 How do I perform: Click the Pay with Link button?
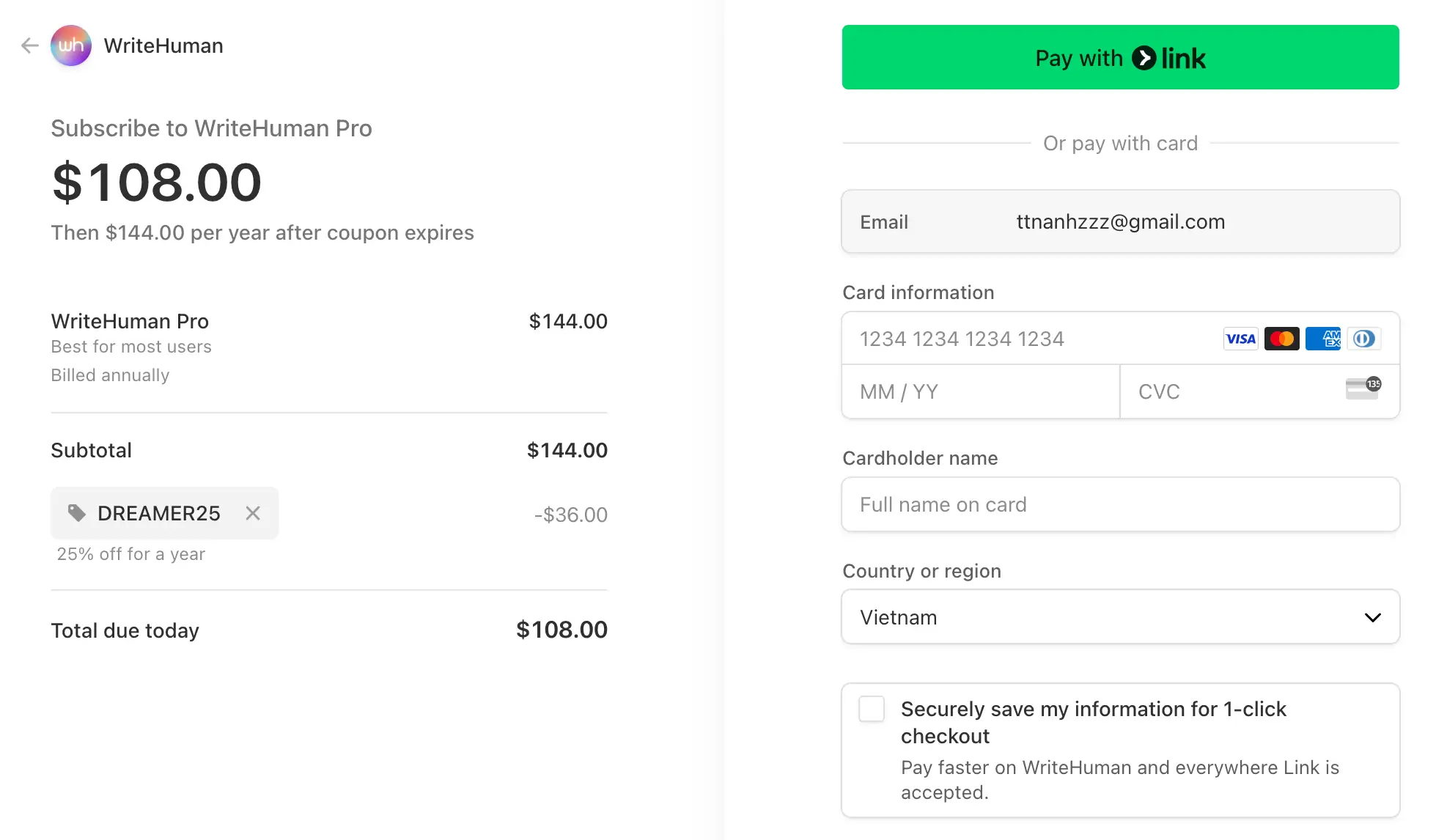tap(1120, 57)
